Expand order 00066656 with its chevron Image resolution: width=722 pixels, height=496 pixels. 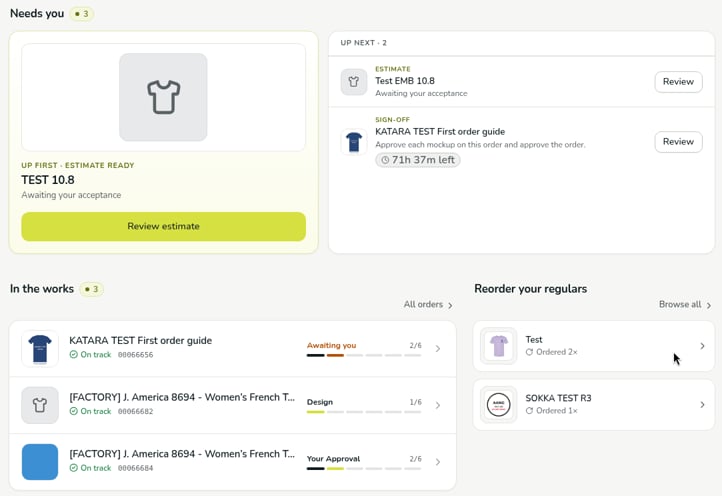[x=437, y=349]
